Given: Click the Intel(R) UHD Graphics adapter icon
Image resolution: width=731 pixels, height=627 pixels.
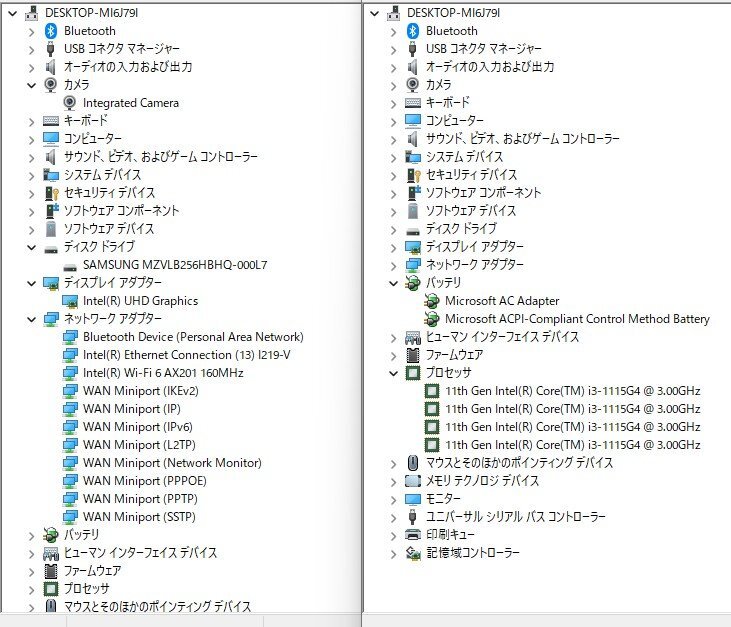Looking at the screenshot, I should tap(69, 301).
